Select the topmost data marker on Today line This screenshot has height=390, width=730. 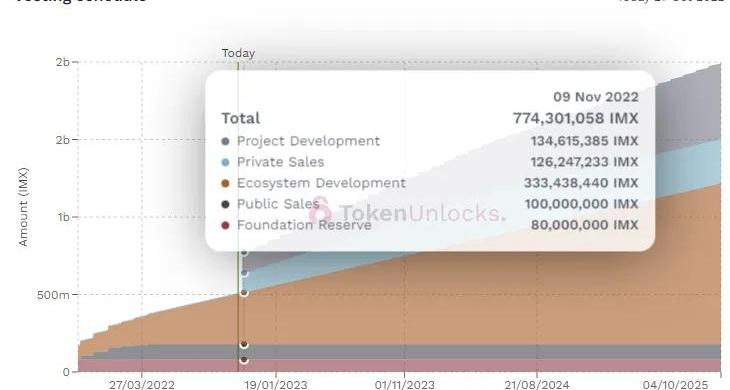[243, 252]
